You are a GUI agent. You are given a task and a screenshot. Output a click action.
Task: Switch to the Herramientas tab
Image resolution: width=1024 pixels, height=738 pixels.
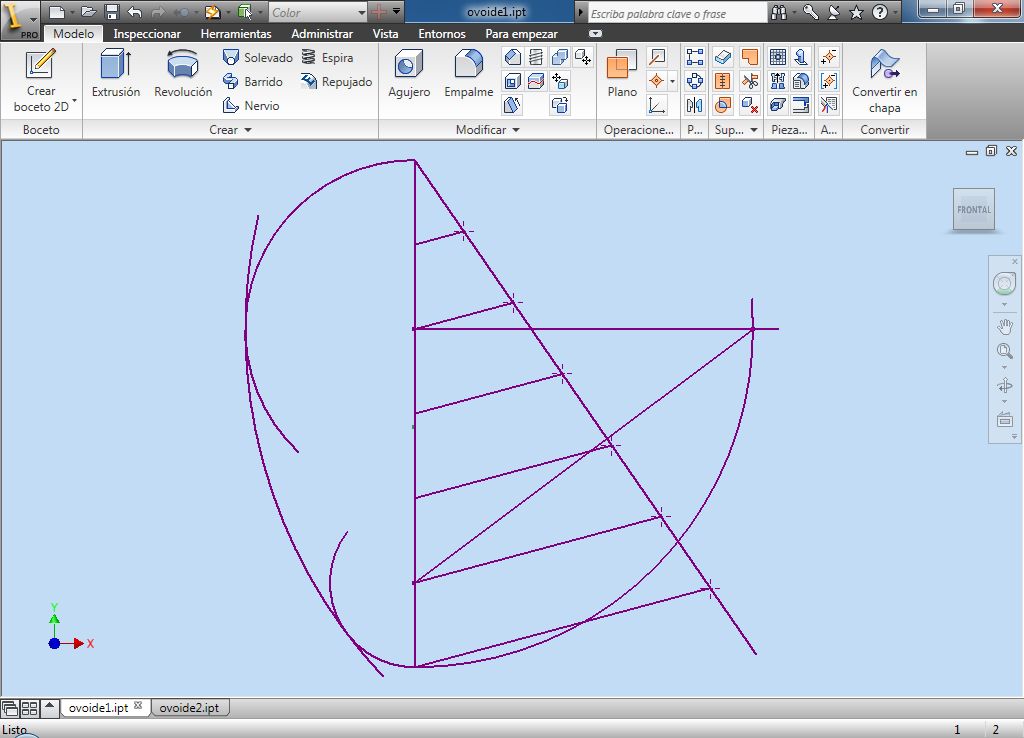point(236,33)
